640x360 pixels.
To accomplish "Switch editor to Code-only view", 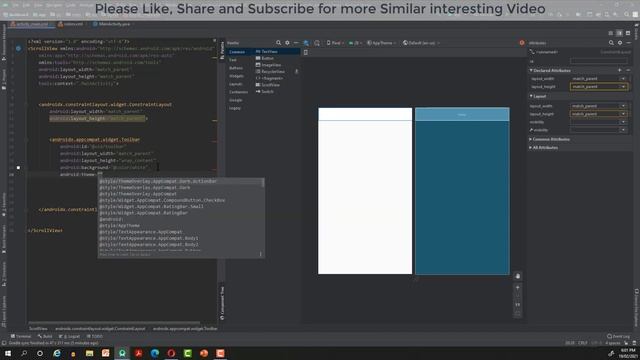I will (611, 33).
